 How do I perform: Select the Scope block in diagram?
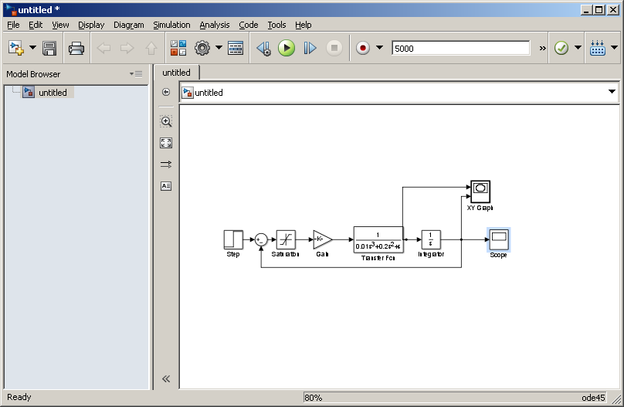pyautogui.click(x=498, y=239)
